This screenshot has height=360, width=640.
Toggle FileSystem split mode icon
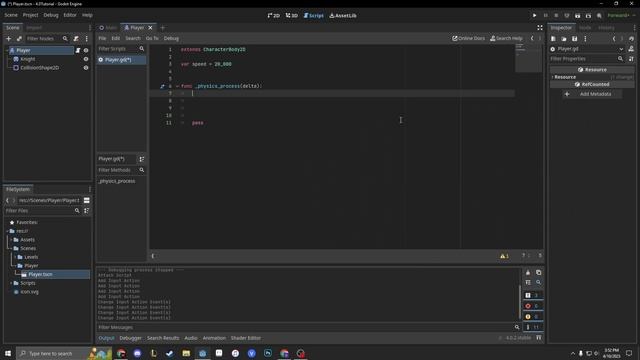point(87,200)
